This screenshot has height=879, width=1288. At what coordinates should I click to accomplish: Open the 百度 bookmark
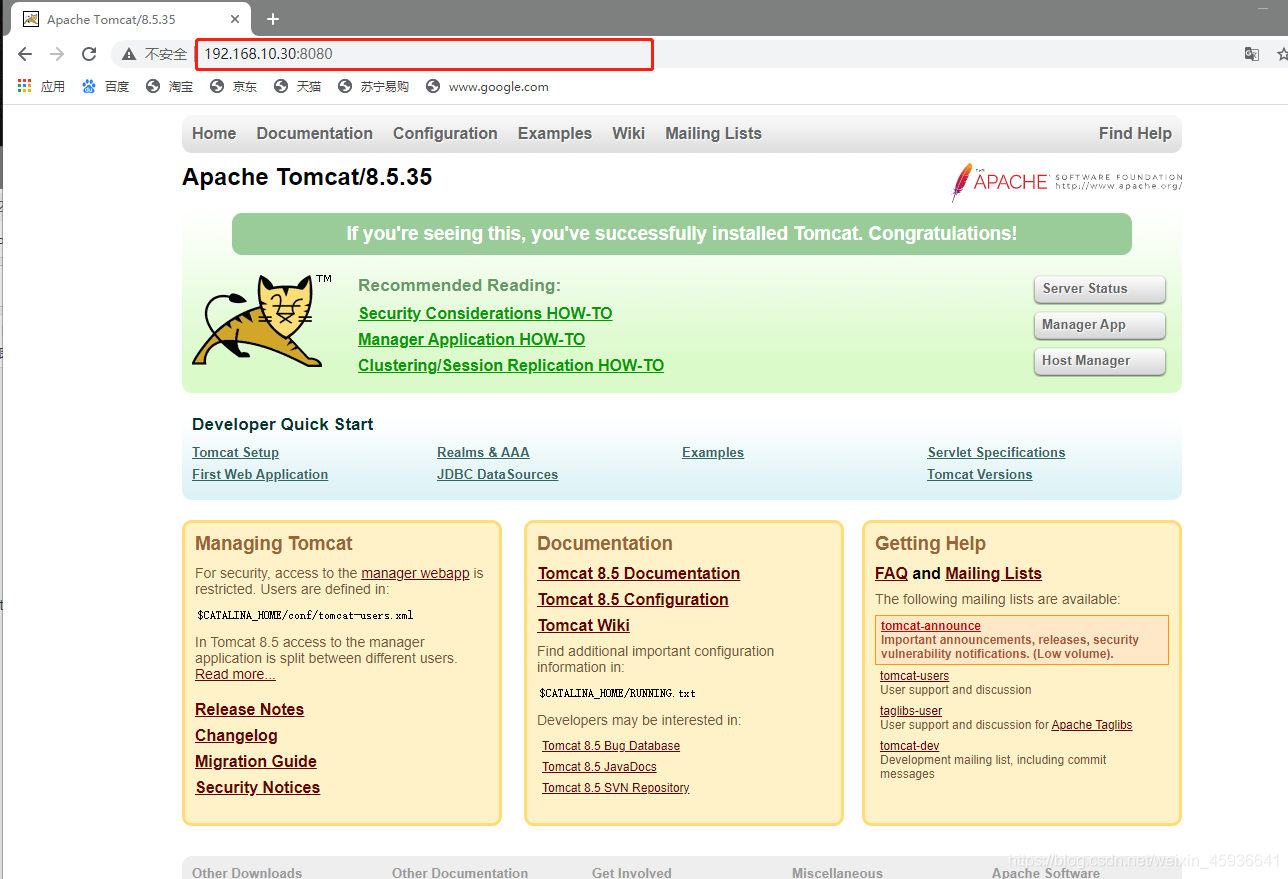[x=106, y=87]
